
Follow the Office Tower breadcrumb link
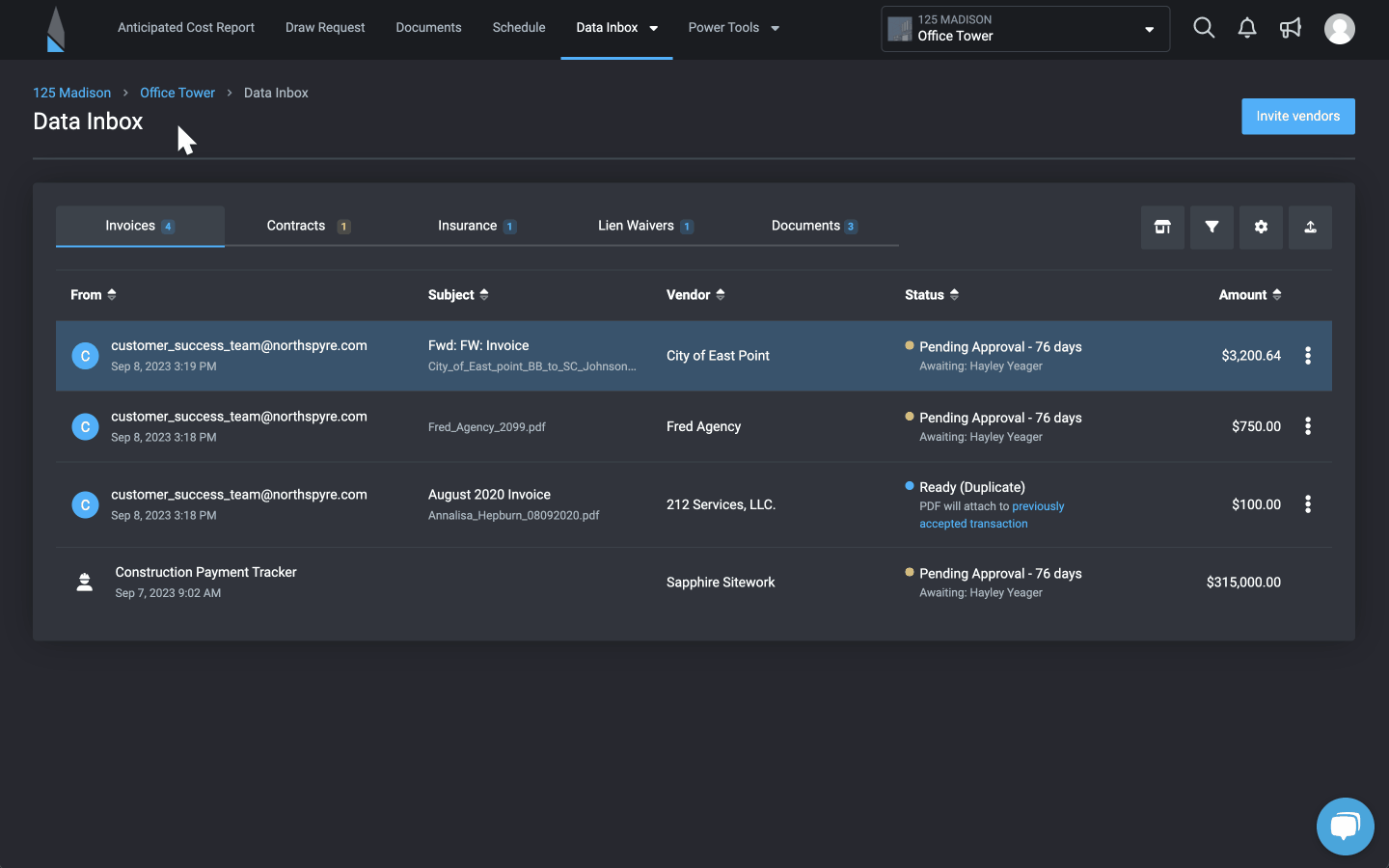[x=177, y=93]
